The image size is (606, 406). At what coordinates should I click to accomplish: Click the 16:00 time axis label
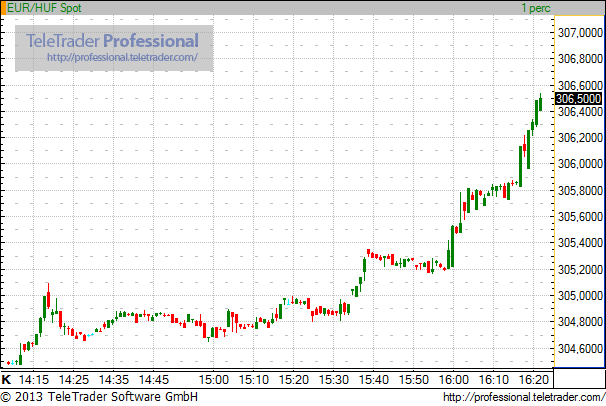454,380
